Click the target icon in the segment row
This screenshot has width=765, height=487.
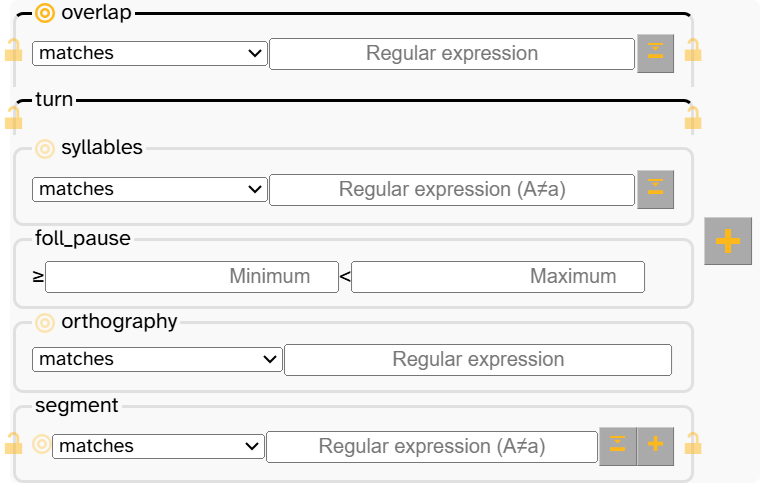pos(41,445)
